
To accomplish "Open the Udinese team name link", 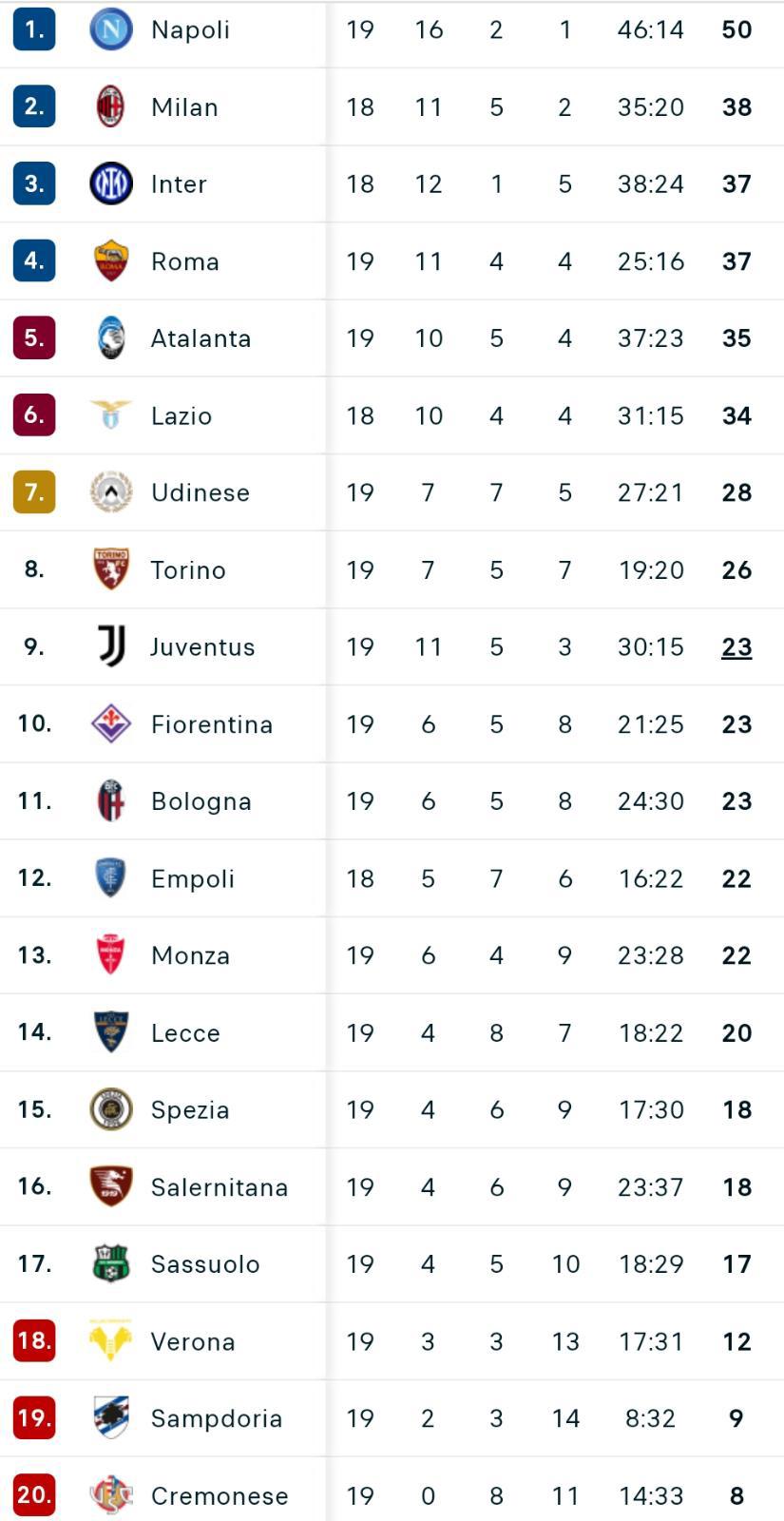I will pos(200,492).
